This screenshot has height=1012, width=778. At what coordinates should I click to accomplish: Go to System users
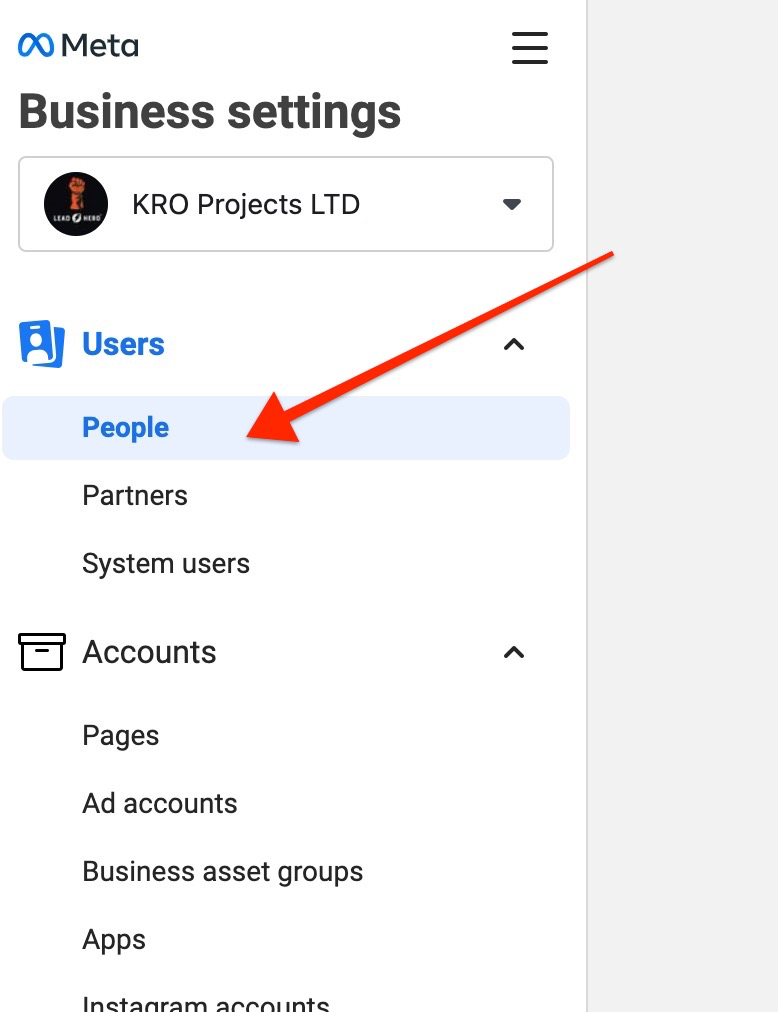point(166,564)
